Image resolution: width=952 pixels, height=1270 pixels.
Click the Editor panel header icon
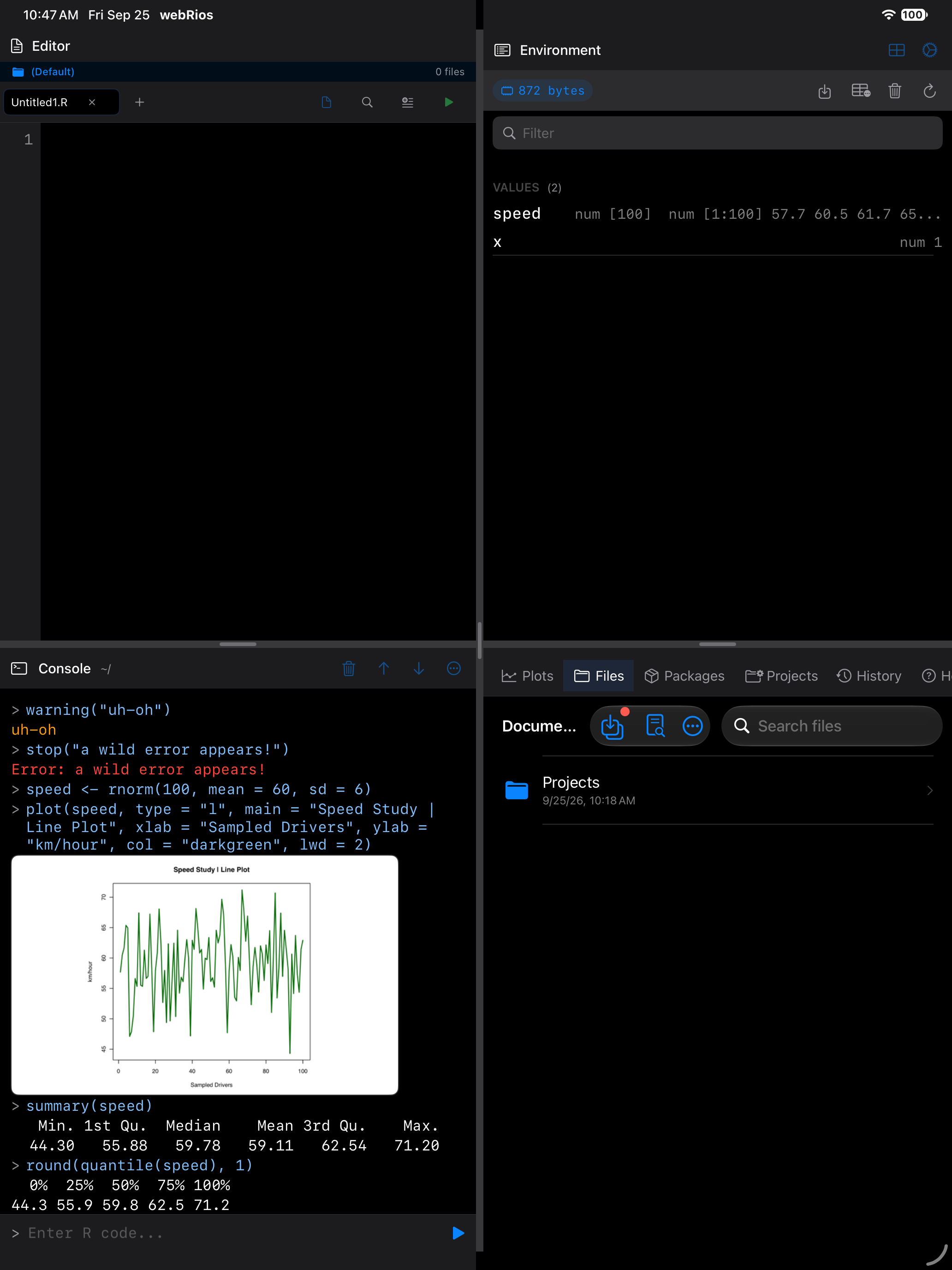coord(17,46)
